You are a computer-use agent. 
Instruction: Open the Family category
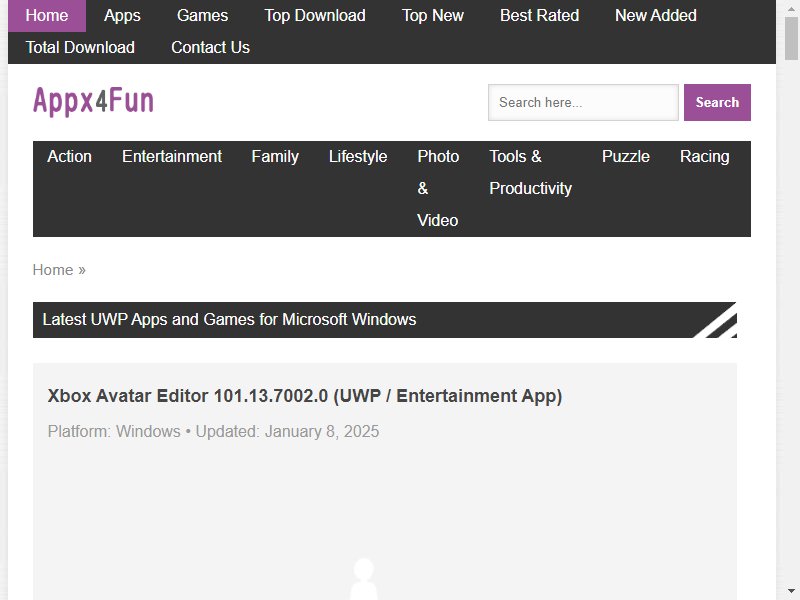pyautogui.click(x=275, y=157)
